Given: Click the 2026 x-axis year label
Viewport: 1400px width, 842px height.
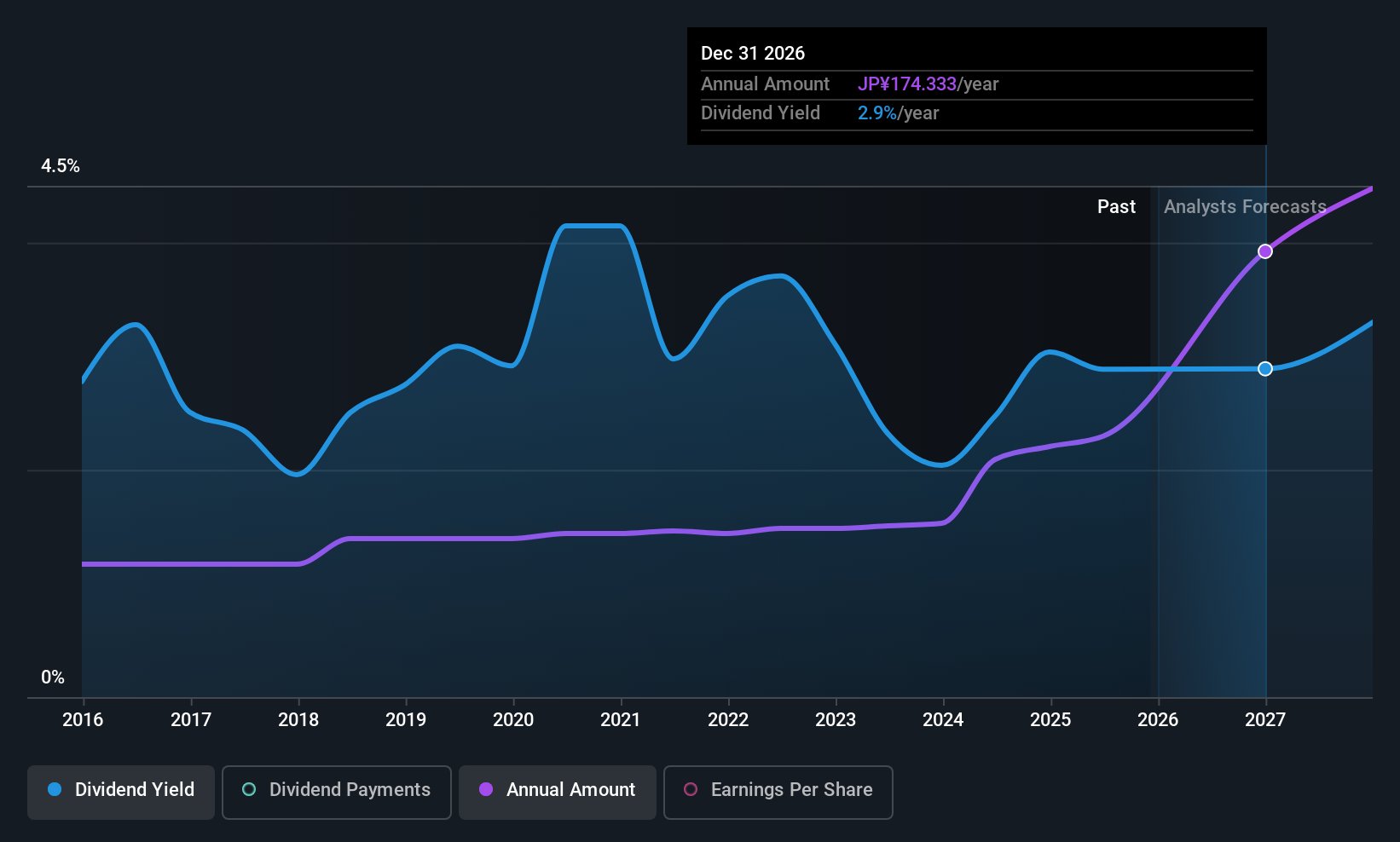Looking at the screenshot, I should (x=1158, y=720).
